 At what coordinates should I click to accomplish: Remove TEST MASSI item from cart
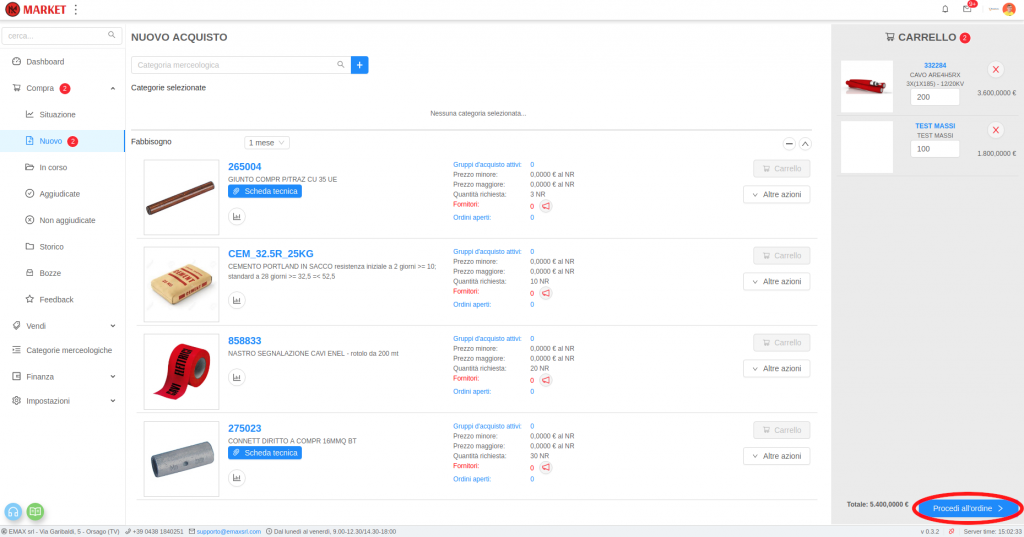pos(996,130)
